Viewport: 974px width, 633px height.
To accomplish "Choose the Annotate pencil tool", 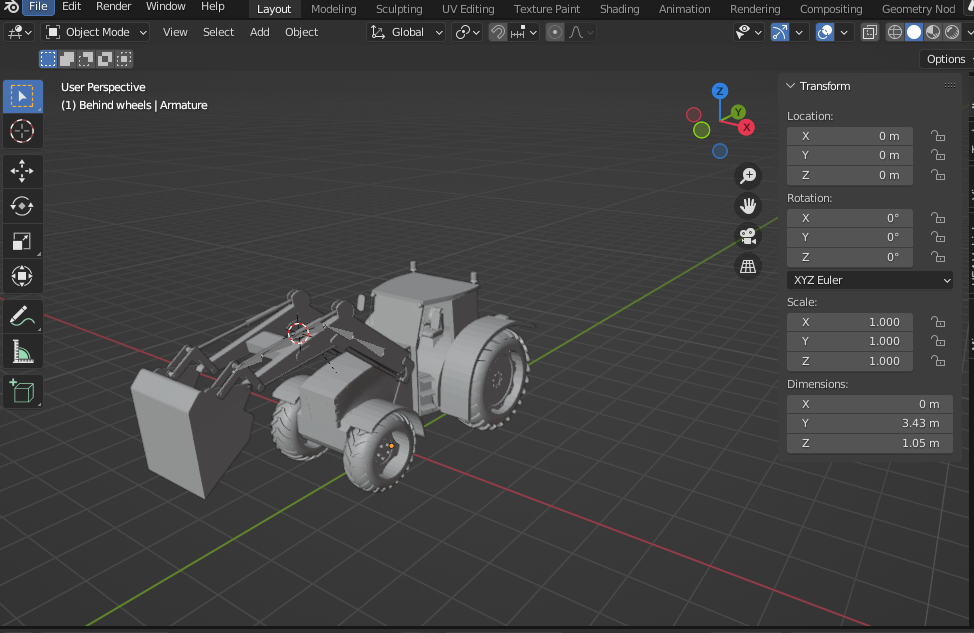I will pos(22,317).
